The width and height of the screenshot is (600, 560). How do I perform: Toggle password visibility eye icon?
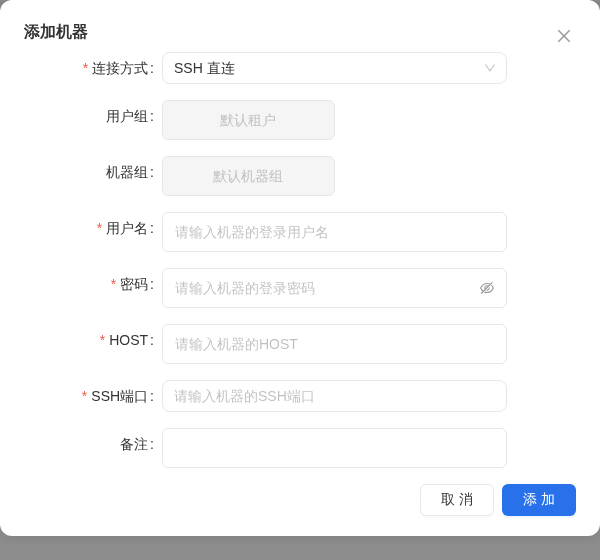click(x=487, y=288)
